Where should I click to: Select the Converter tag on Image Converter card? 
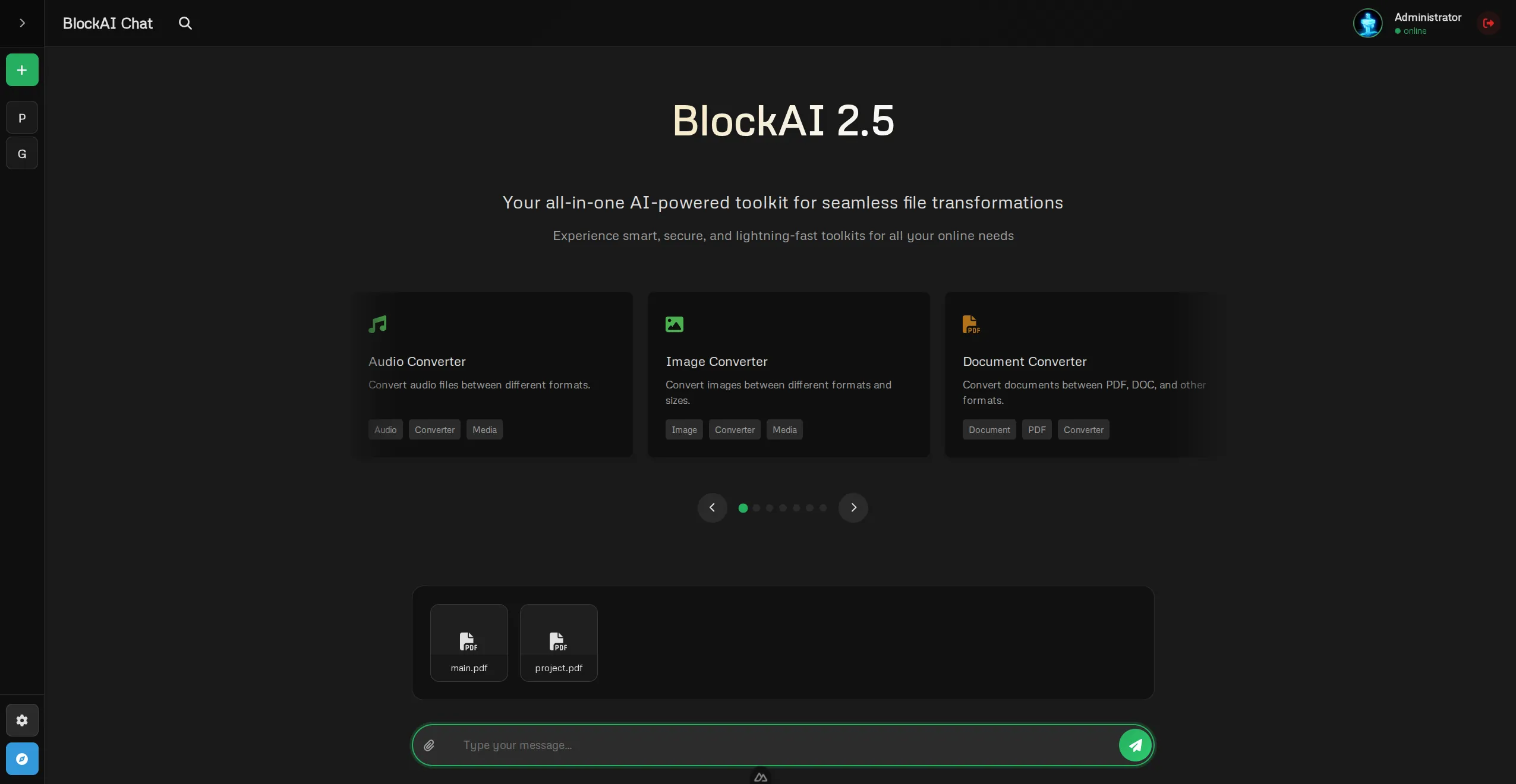tap(735, 429)
